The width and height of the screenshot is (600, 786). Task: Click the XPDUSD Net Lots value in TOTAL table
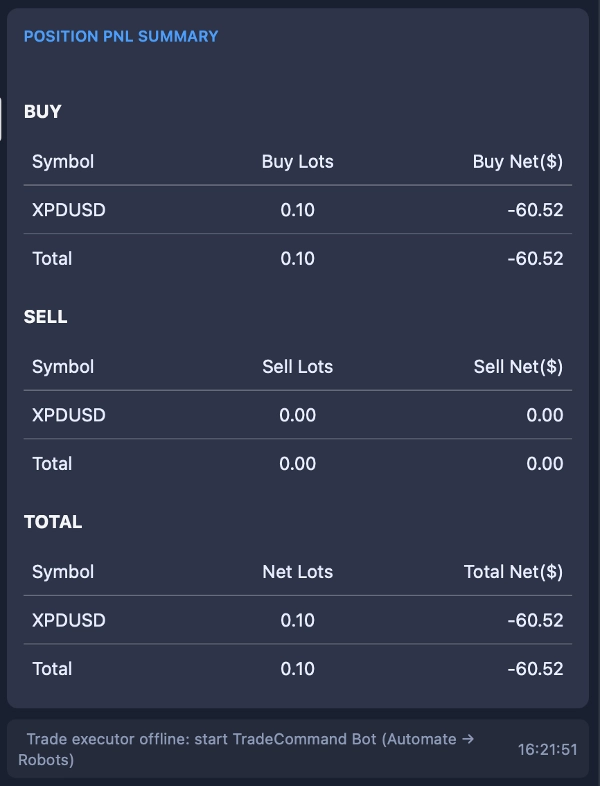click(x=297, y=620)
